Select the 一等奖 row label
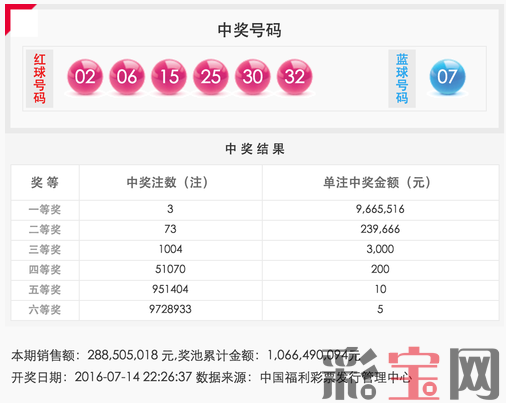The image size is (506, 403). (x=45, y=210)
